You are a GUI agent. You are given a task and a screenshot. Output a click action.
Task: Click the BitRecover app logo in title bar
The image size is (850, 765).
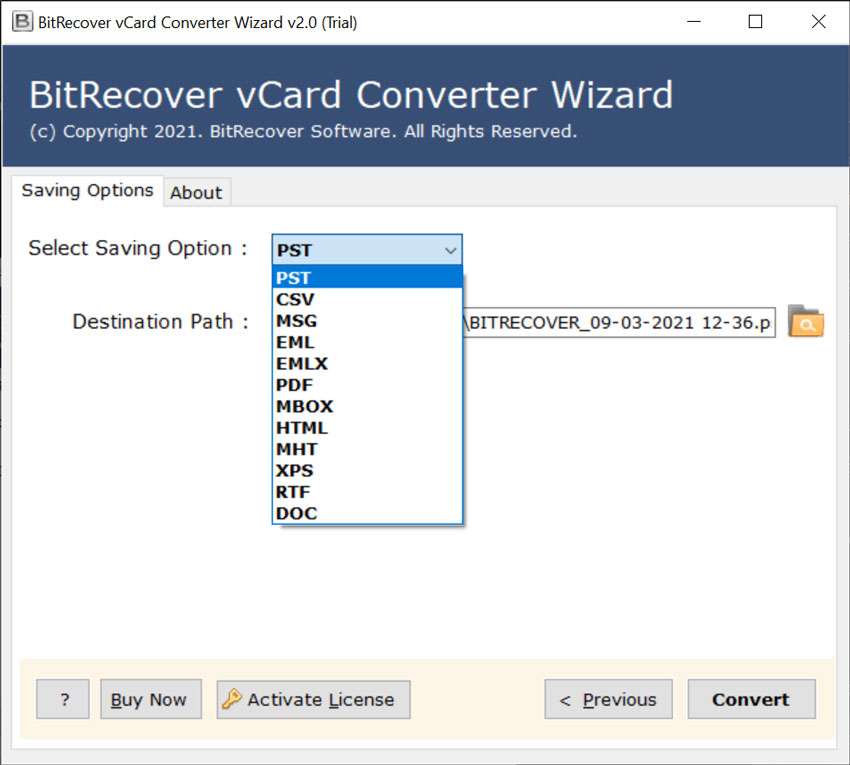click(22, 22)
